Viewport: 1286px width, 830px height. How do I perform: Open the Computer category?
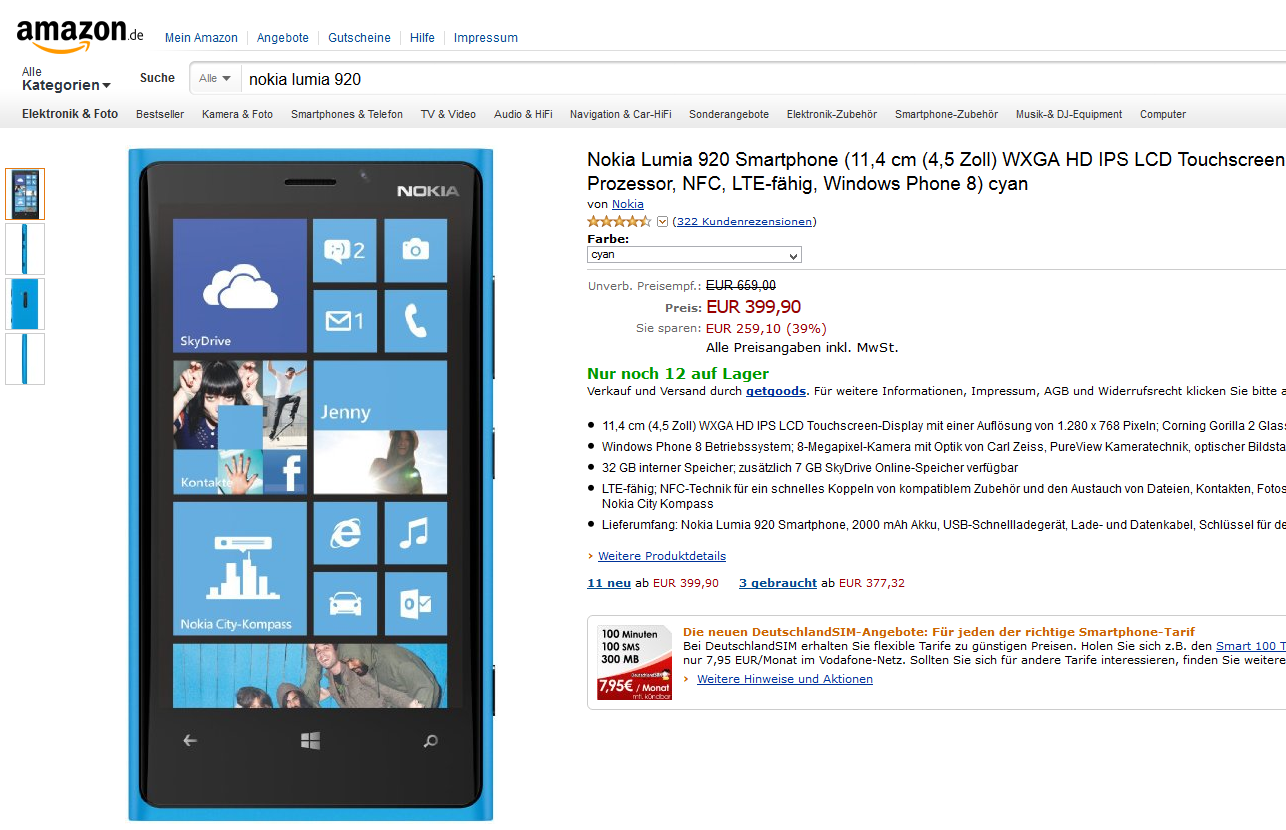click(x=1163, y=114)
